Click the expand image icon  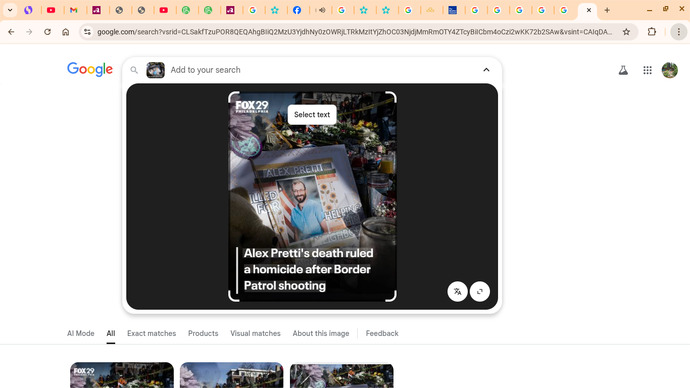click(480, 291)
